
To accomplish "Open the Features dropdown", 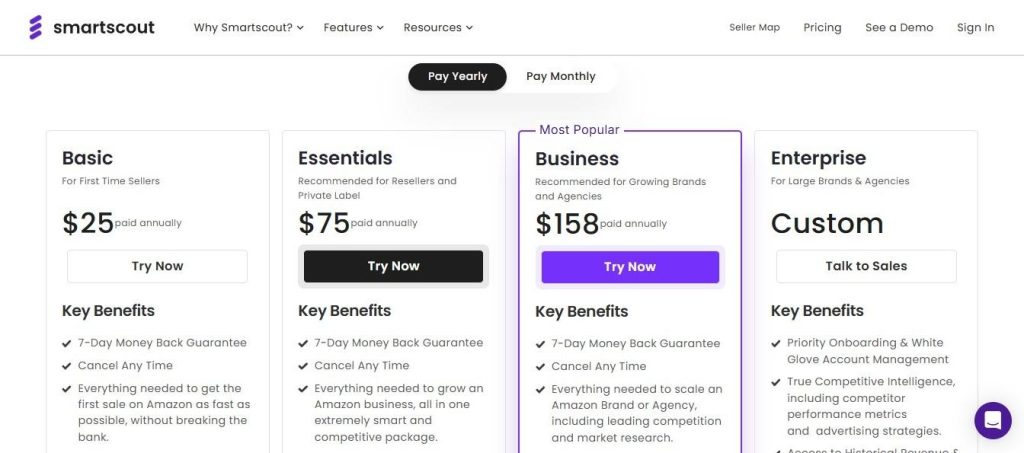I will coord(353,28).
